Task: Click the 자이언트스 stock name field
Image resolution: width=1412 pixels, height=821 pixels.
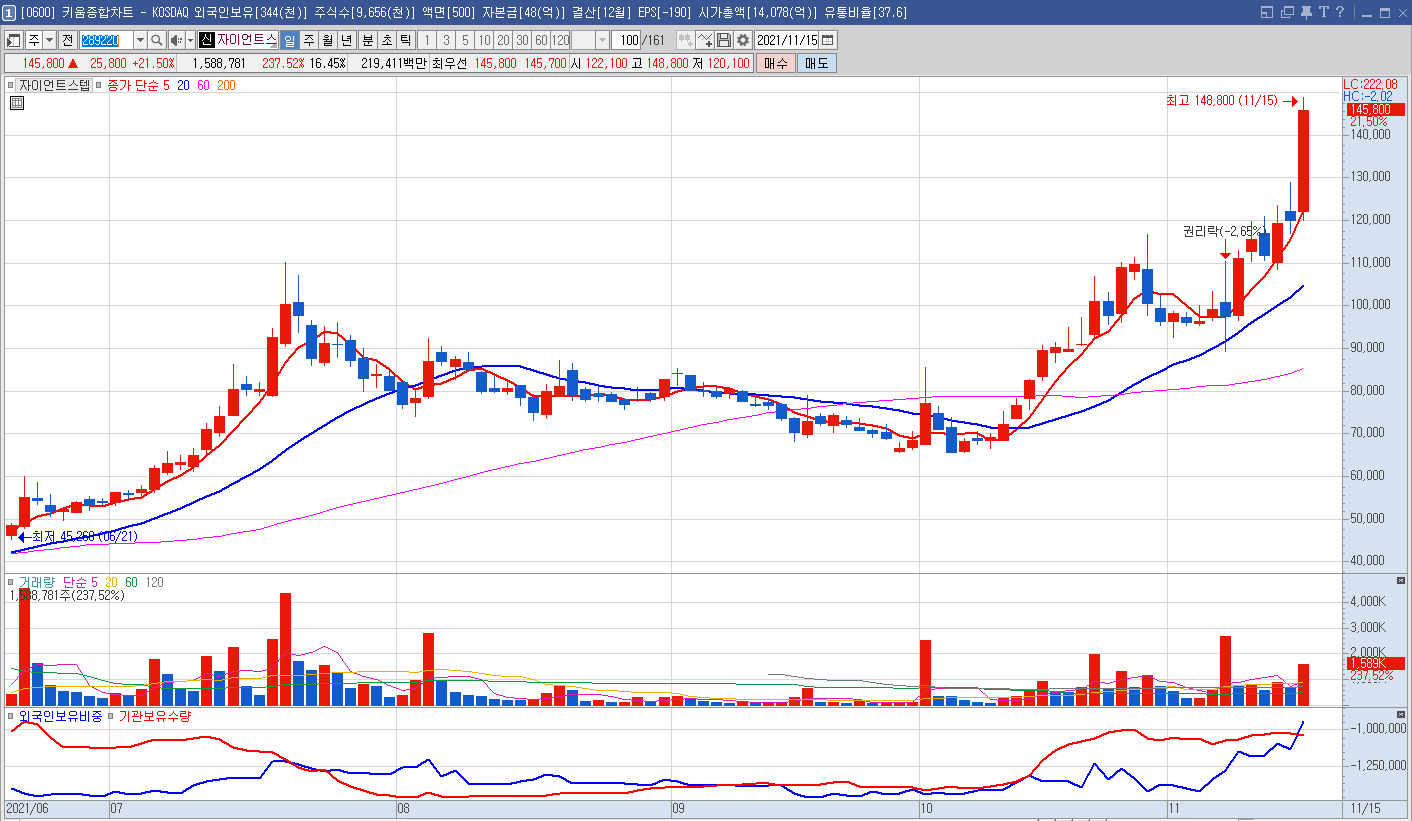Action: 246,40
